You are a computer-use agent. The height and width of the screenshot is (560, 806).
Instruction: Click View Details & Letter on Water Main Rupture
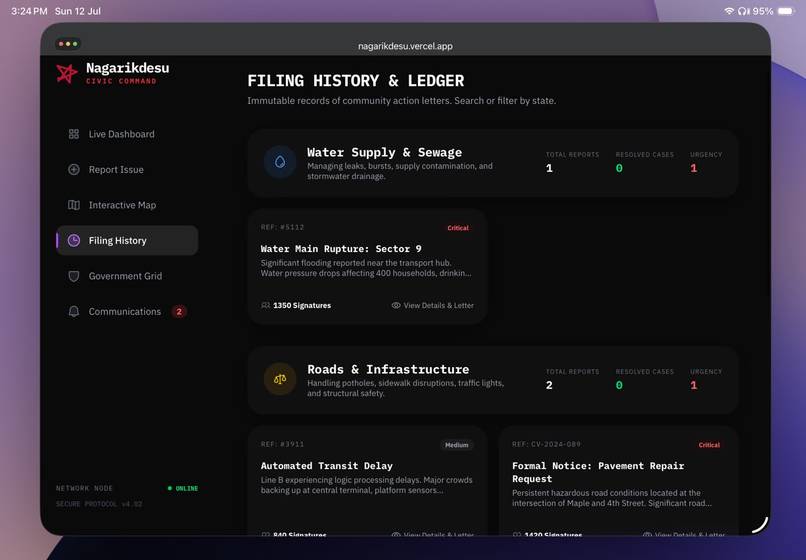point(432,305)
